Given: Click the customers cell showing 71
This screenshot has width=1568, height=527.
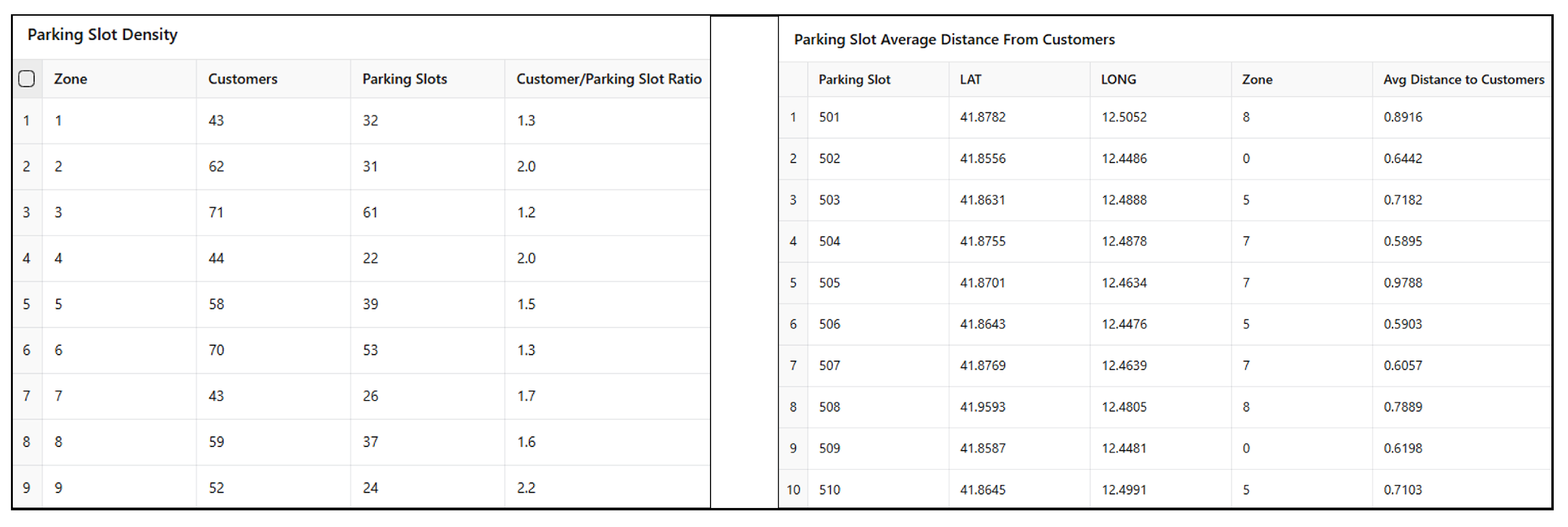Looking at the screenshot, I should pyautogui.click(x=216, y=213).
